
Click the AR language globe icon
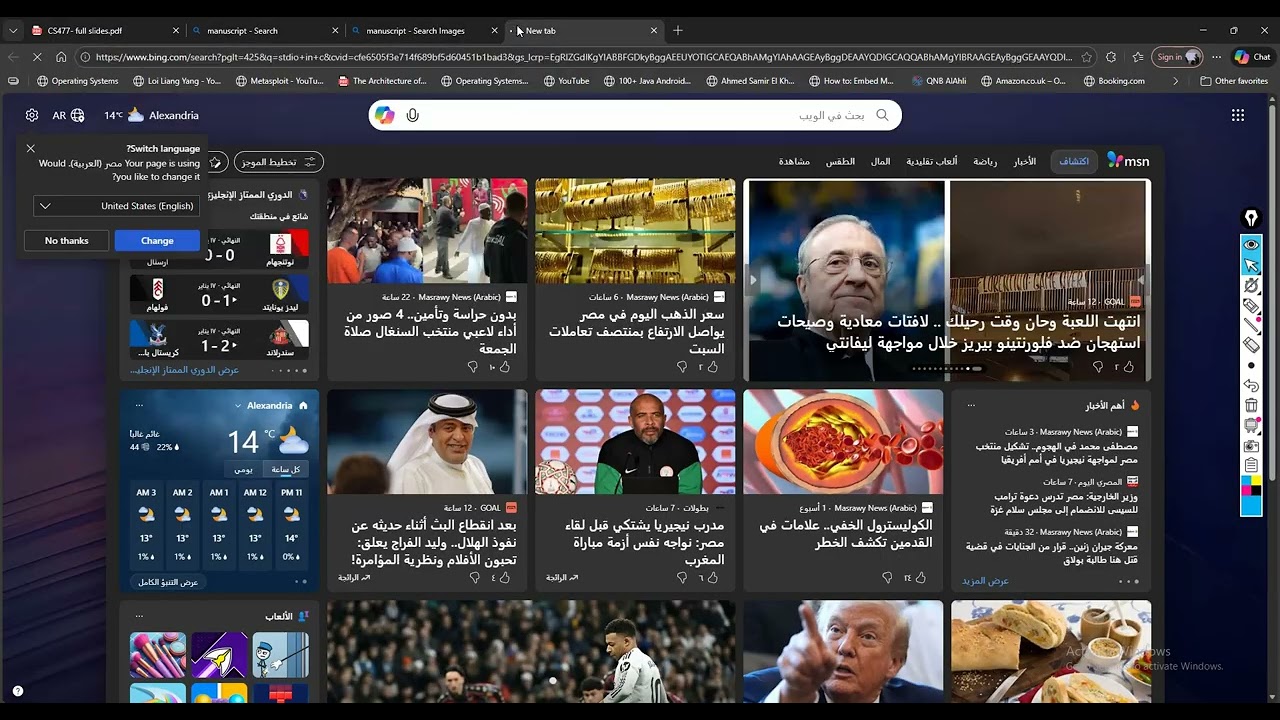pos(69,115)
